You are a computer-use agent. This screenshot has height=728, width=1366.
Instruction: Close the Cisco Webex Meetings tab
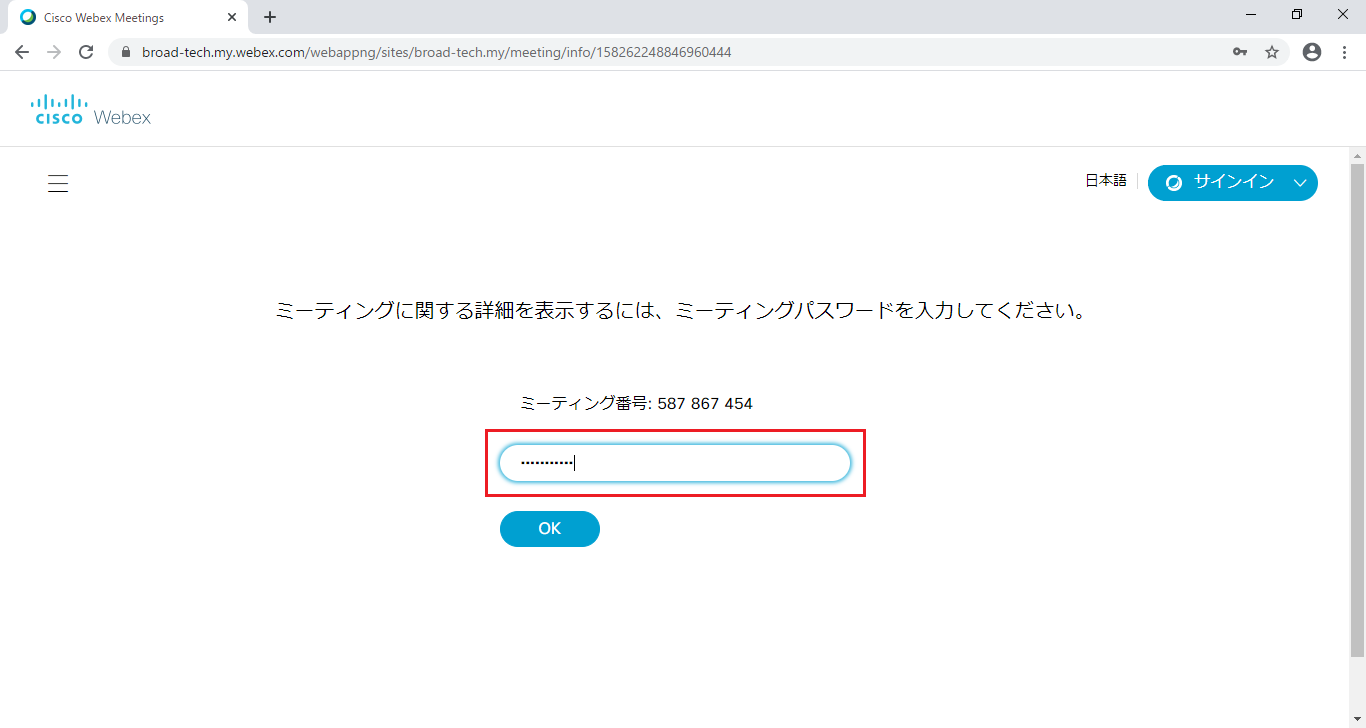point(232,17)
